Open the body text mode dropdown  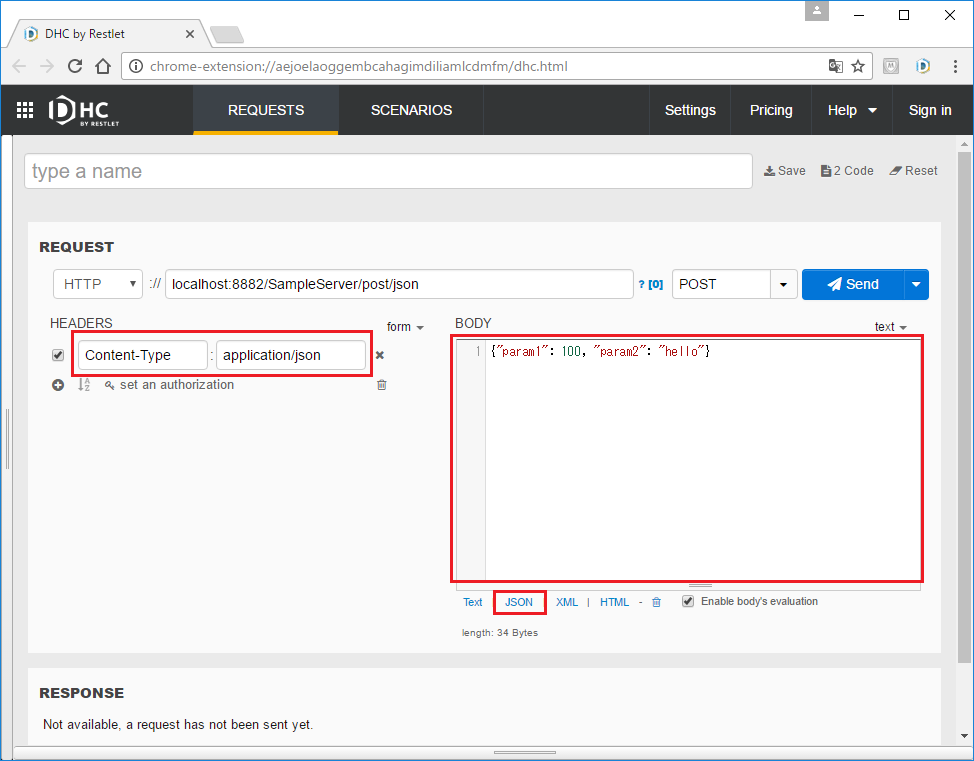tap(891, 327)
